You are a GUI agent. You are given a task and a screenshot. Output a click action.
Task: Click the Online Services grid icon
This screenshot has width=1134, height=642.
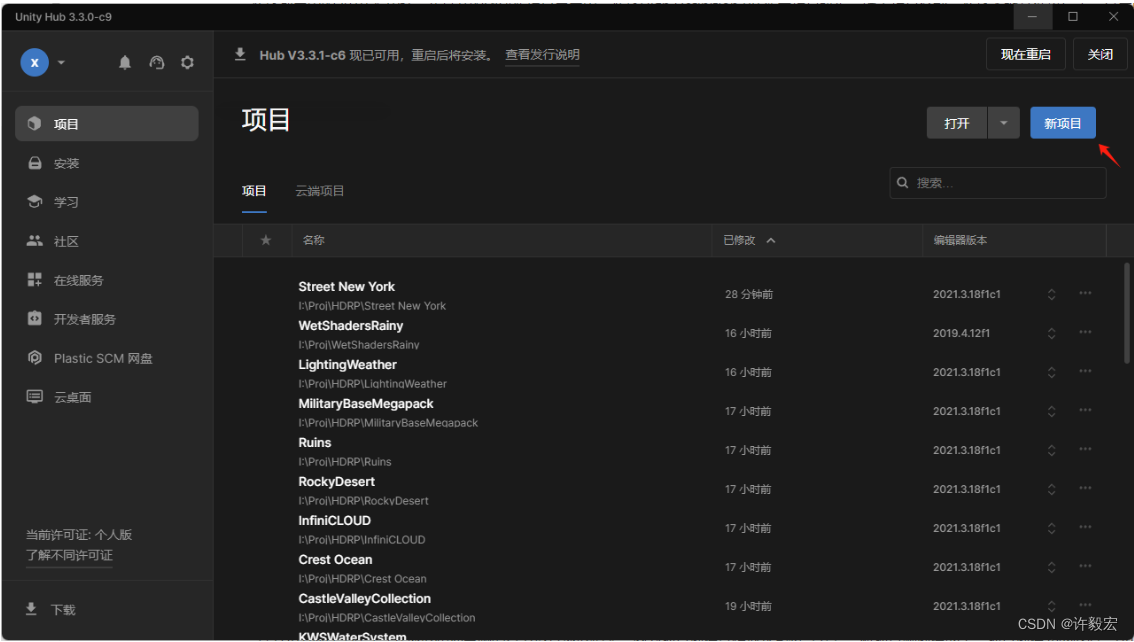(x=35, y=280)
